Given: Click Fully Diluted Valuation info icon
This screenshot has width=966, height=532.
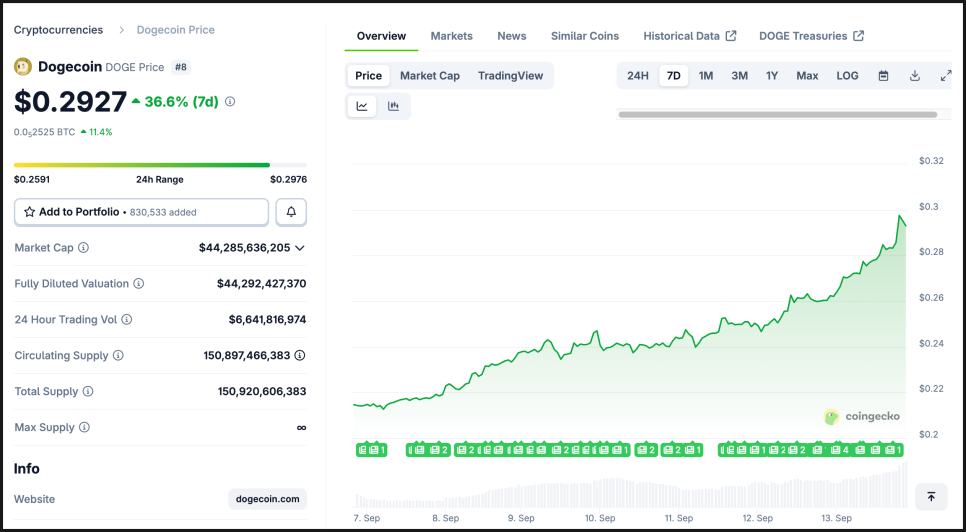Looking at the screenshot, I should (139, 284).
